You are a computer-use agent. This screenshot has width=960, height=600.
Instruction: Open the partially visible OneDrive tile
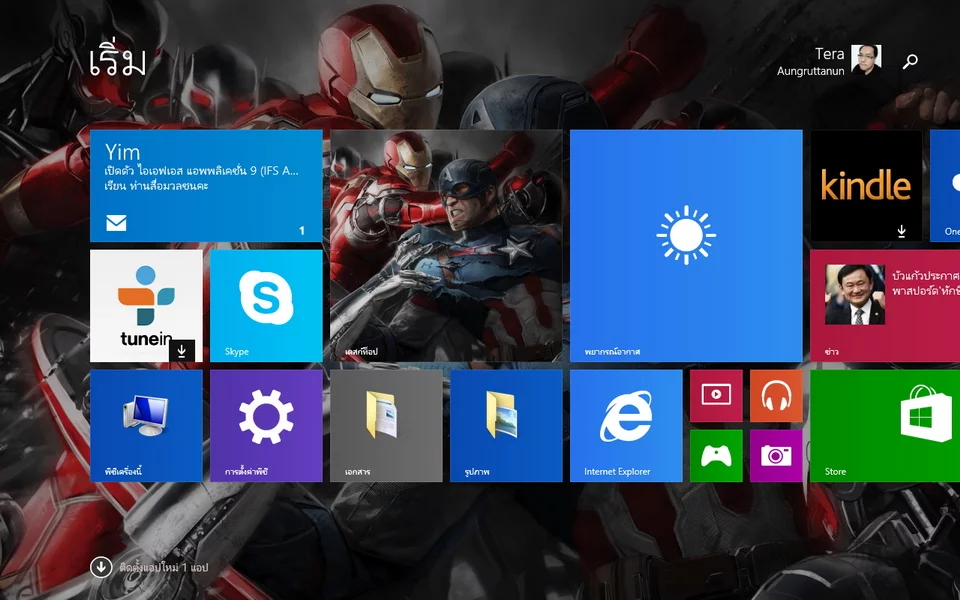coord(945,186)
